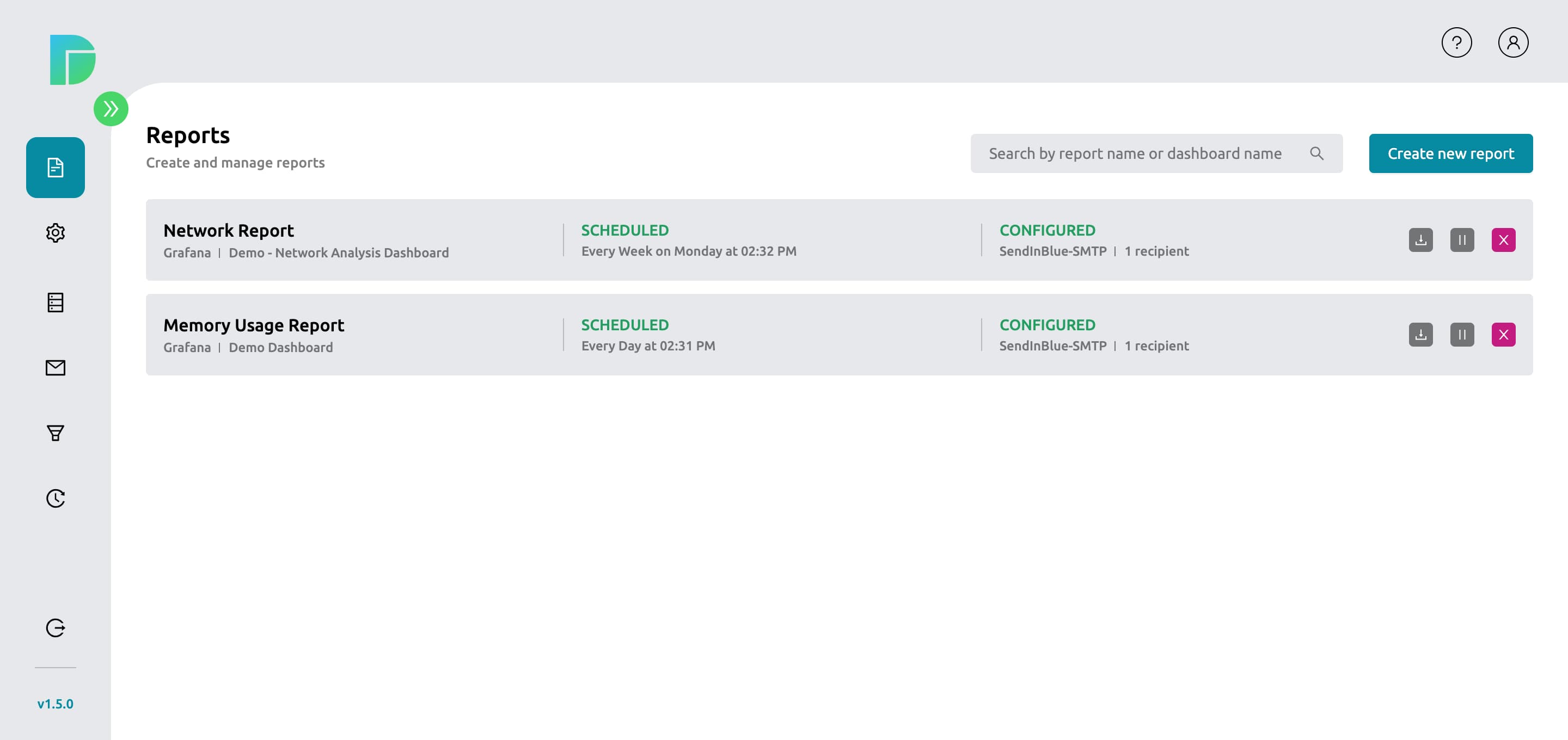Expand the Memory Usage Report entry

(253, 325)
